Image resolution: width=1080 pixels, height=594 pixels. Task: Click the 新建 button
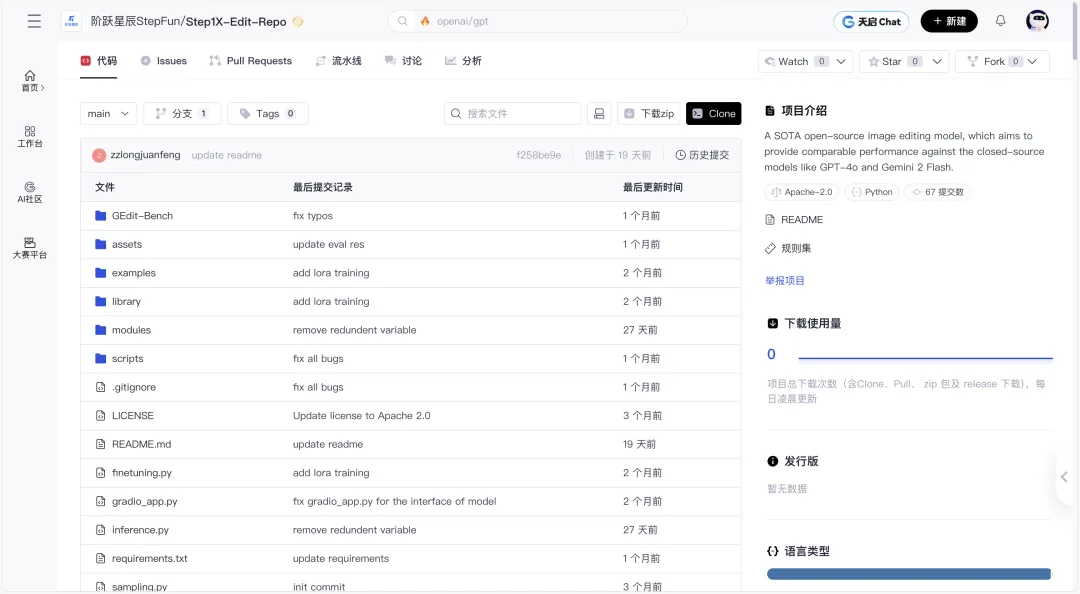949,21
